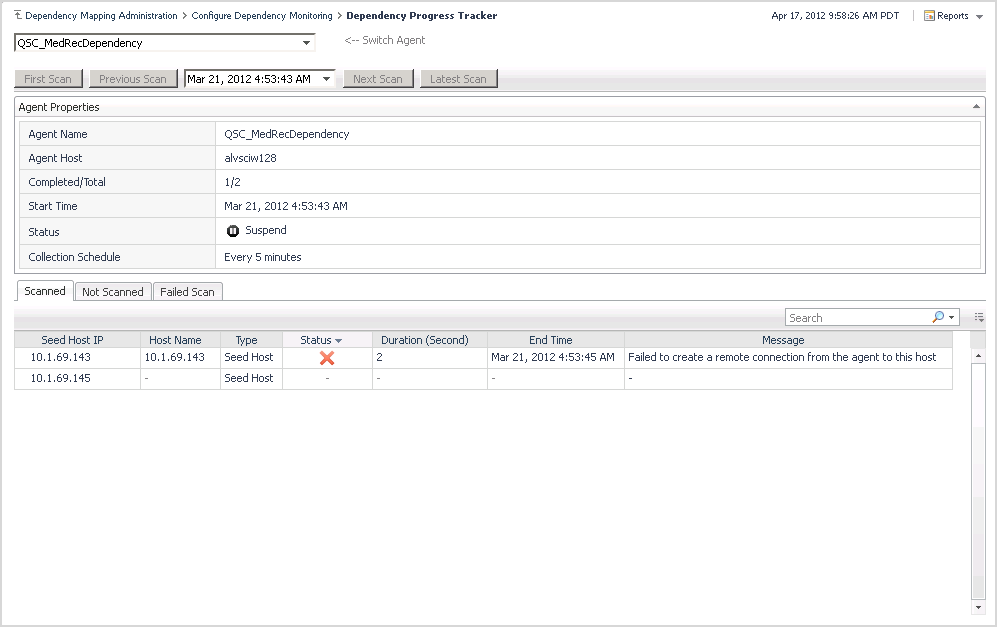Switch to the Scanned tab
The width and height of the screenshot is (997, 627).
coord(45,291)
